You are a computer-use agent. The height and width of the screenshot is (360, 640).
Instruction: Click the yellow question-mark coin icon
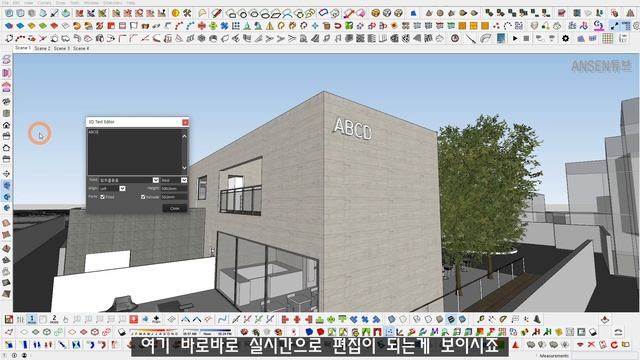tap(176, 13)
